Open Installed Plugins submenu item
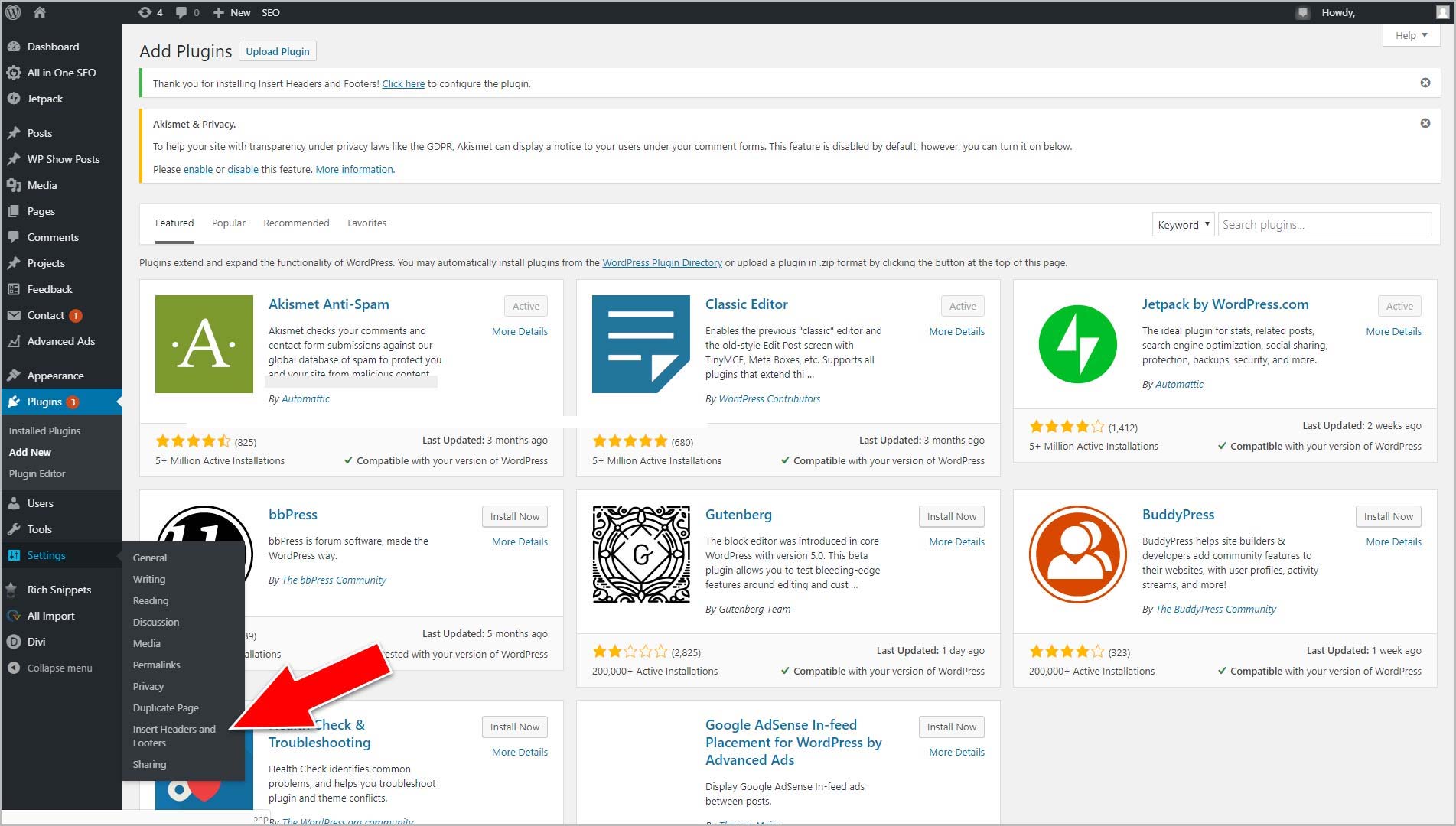 (x=44, y=431)
